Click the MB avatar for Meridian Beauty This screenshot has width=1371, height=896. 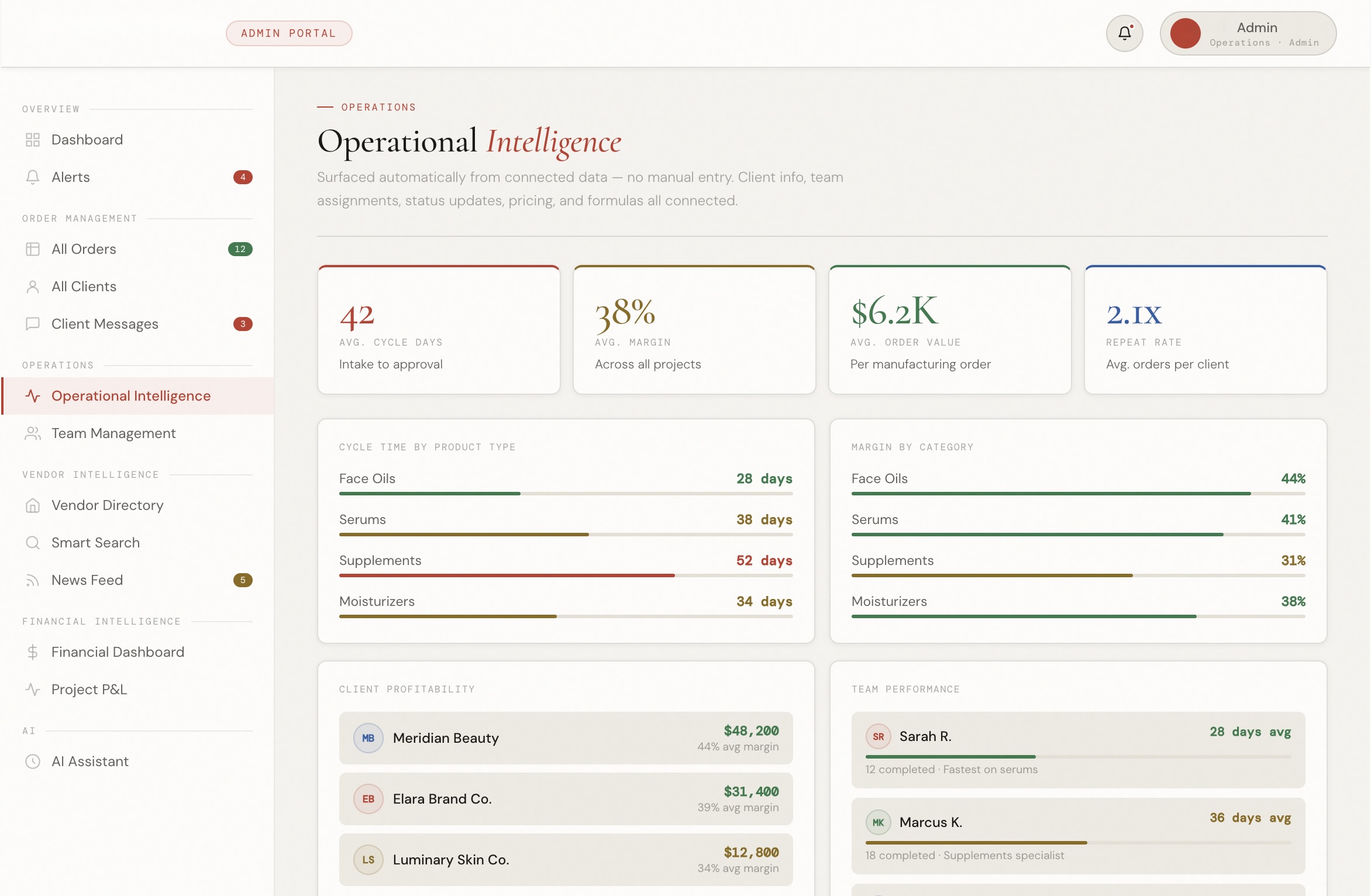368,738
